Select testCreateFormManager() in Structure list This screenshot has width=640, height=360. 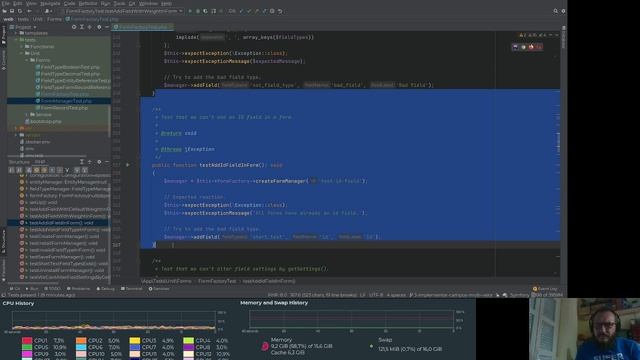pos(64,236)
